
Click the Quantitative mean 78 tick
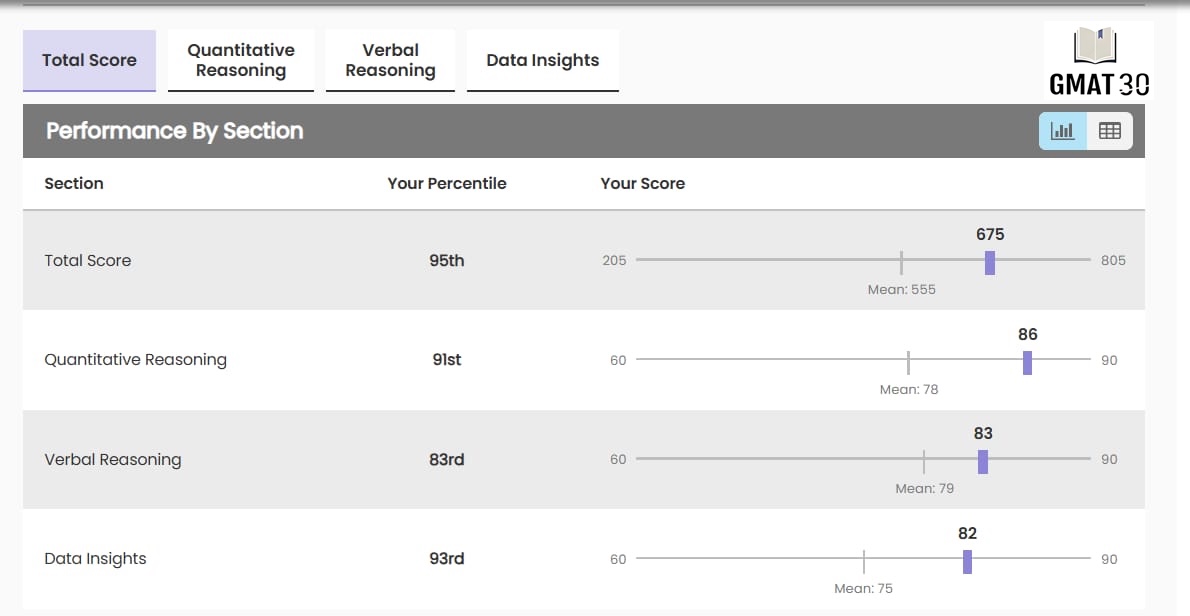(908, 362)
